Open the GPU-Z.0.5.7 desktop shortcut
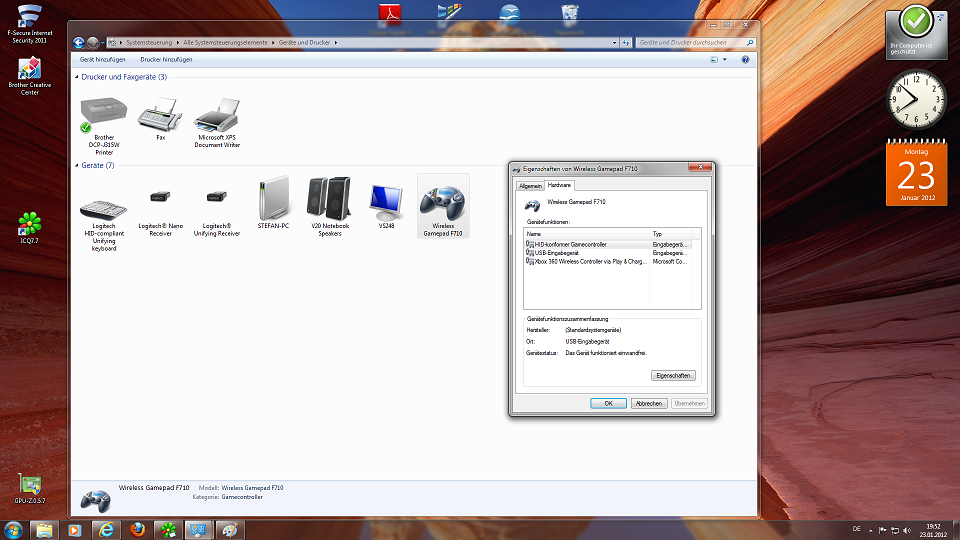This screenshot has width=960, height=540. point(29,489)
